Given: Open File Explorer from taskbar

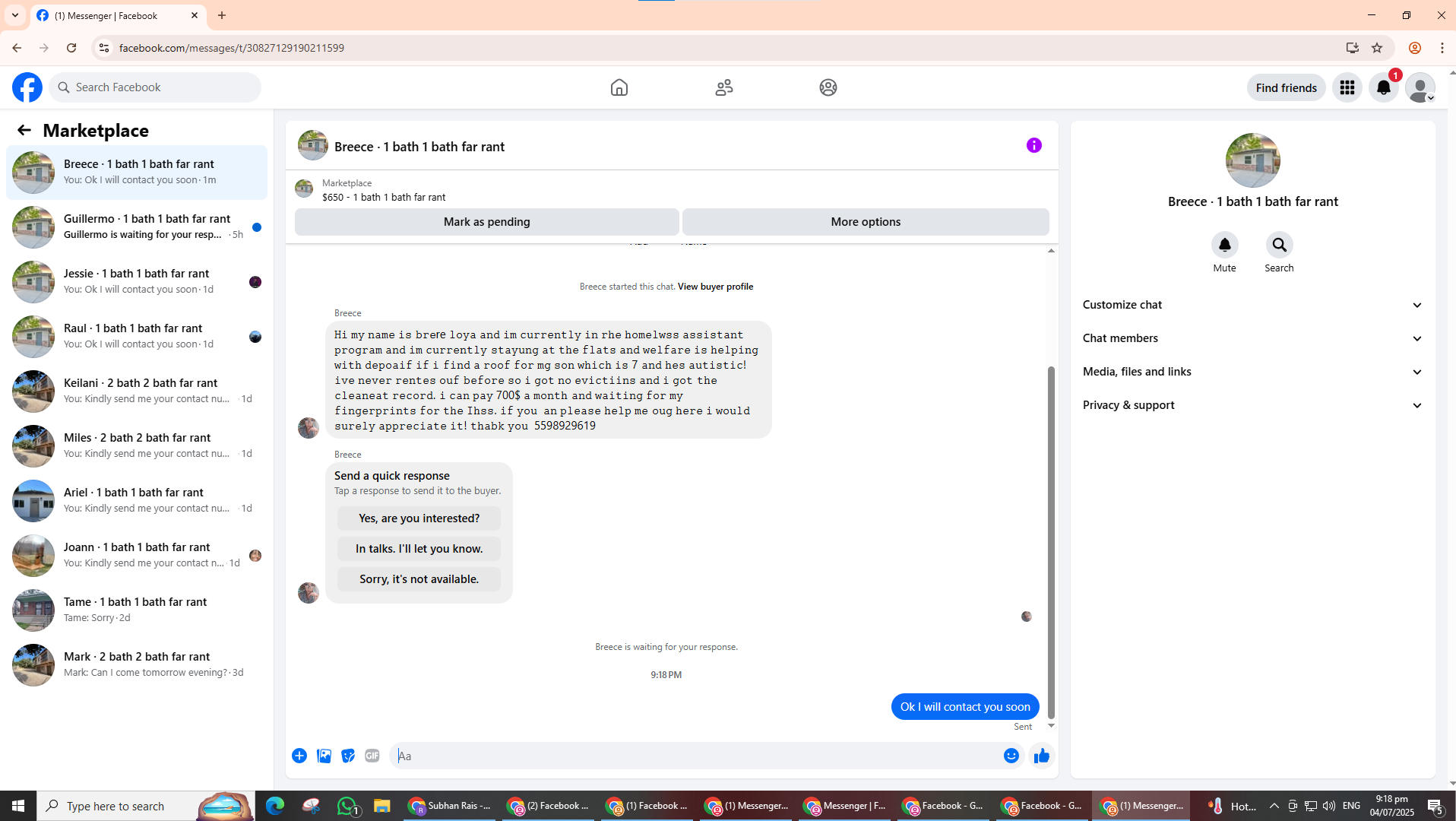Looking at the screenshot, I should tap(382, 806).
